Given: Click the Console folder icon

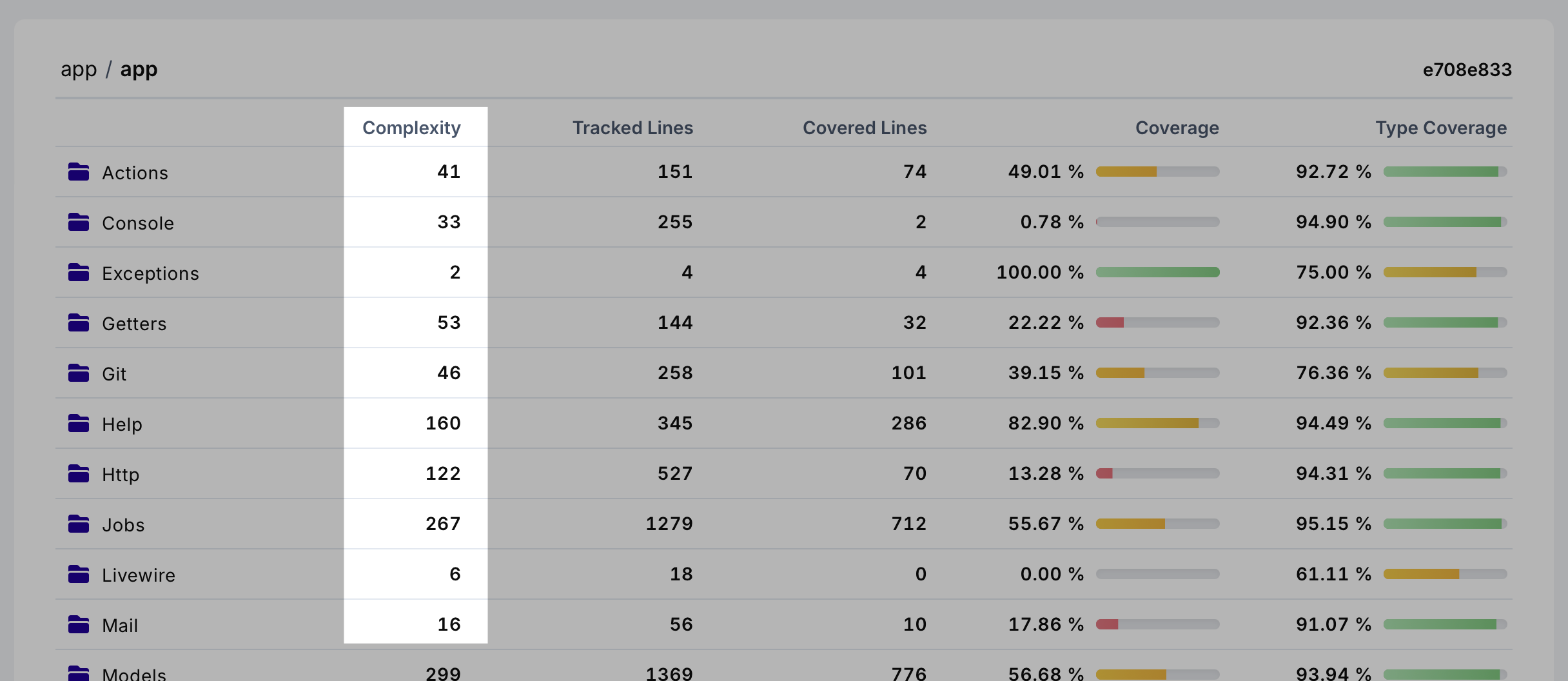Looking at the screenshot, I should pos(79,222).
